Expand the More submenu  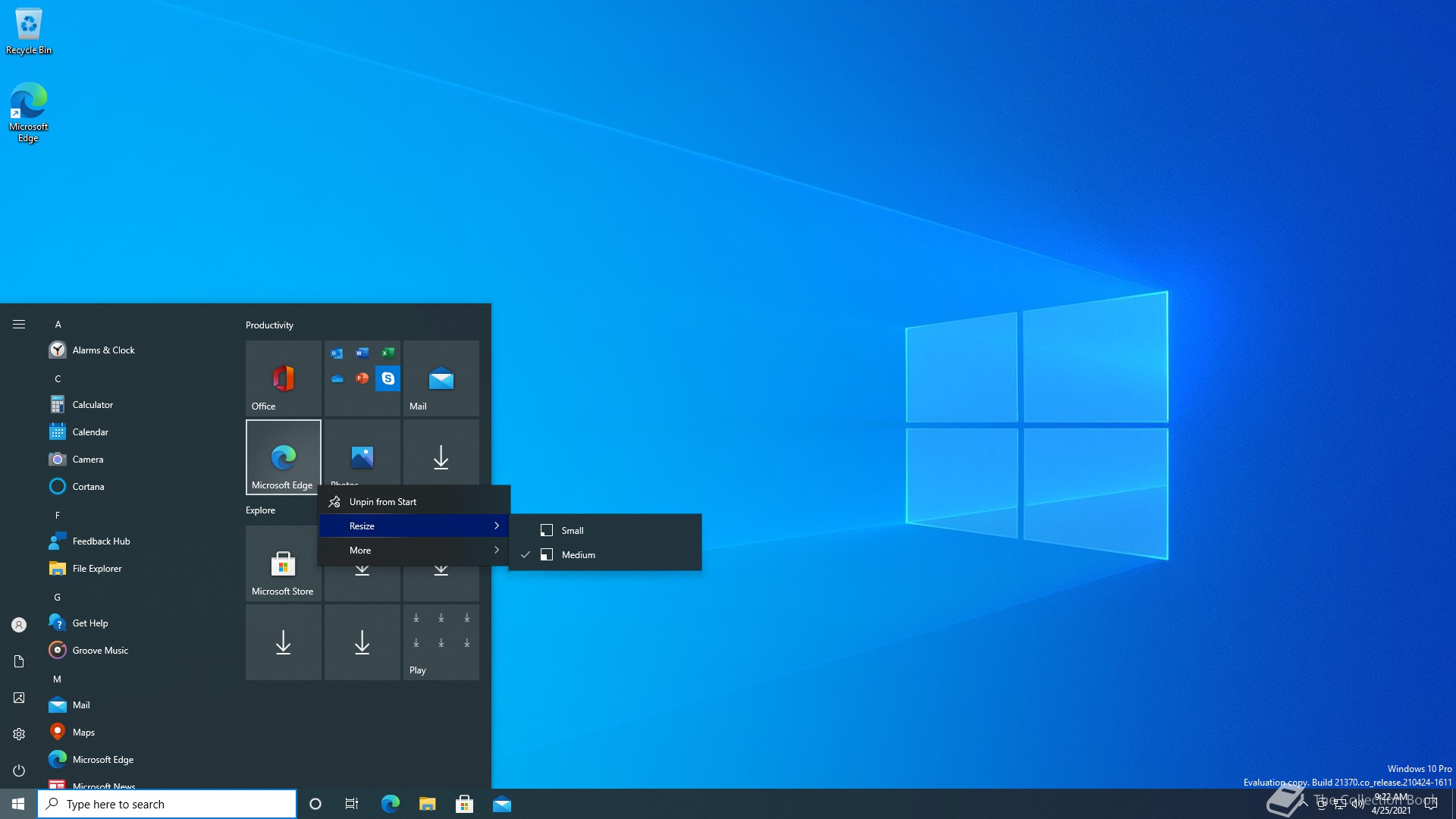(414, 551)
